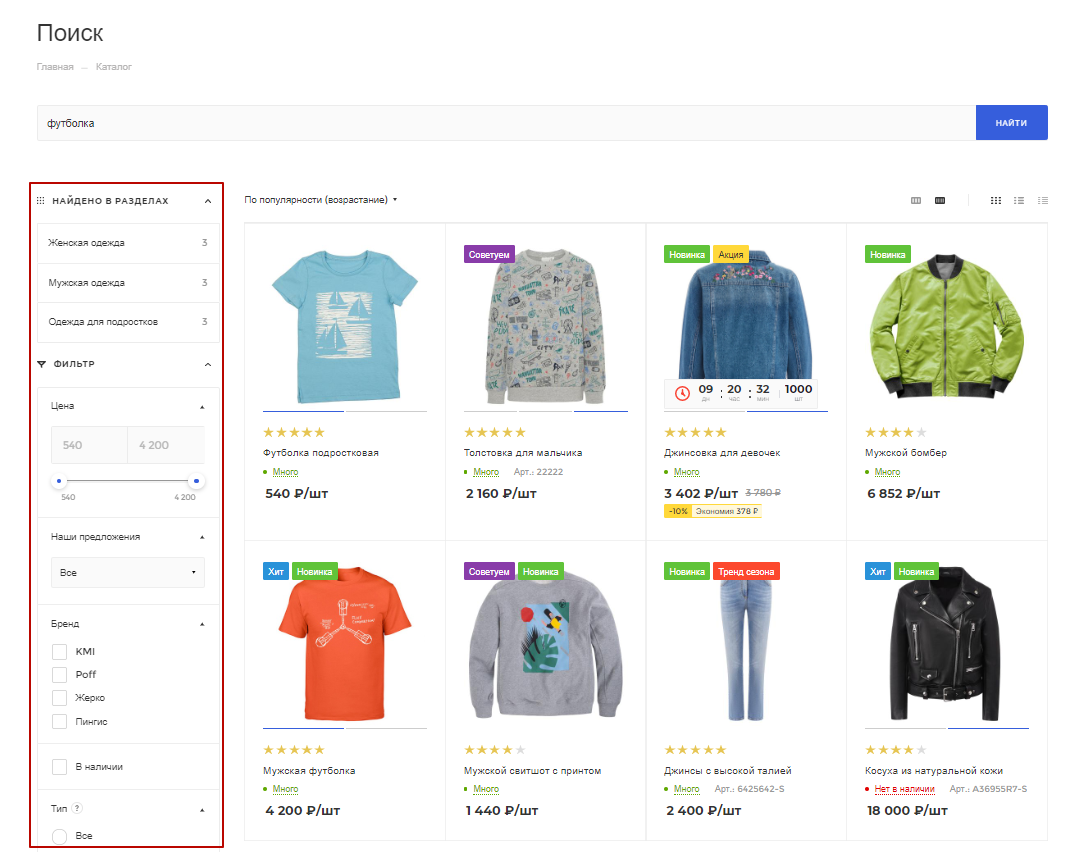Click the star rating of Косуха
This screenshot has height=852, width=1087.
[895, 750]
